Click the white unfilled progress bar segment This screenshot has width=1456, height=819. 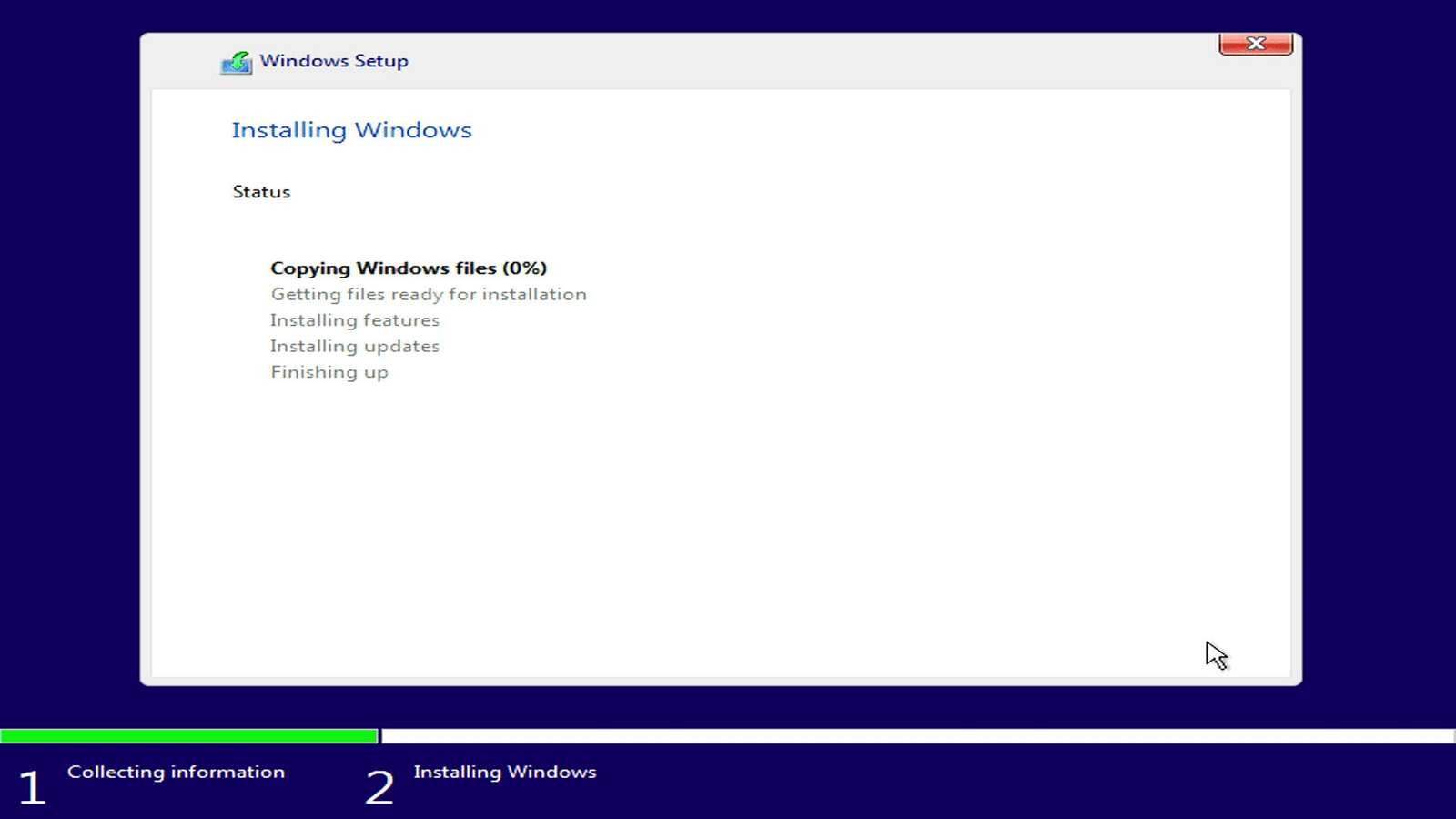click(x=918, y=735)
